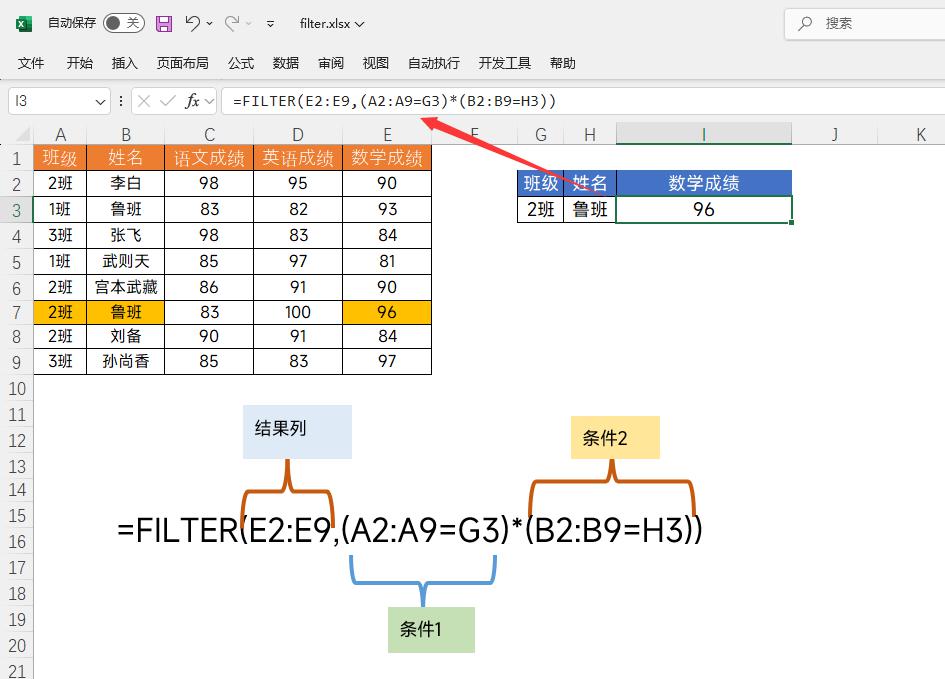The height and width of the screenshot is (679, 945).
Task: Click header cell 语文成绩
Action: 209,158
